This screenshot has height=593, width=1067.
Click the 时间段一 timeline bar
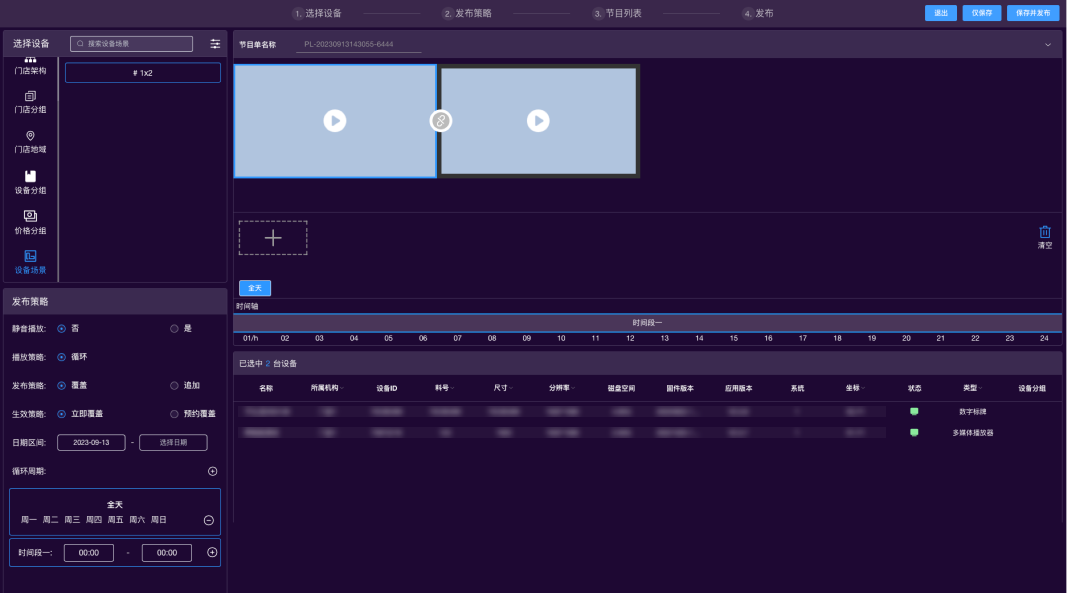point(647,323)
